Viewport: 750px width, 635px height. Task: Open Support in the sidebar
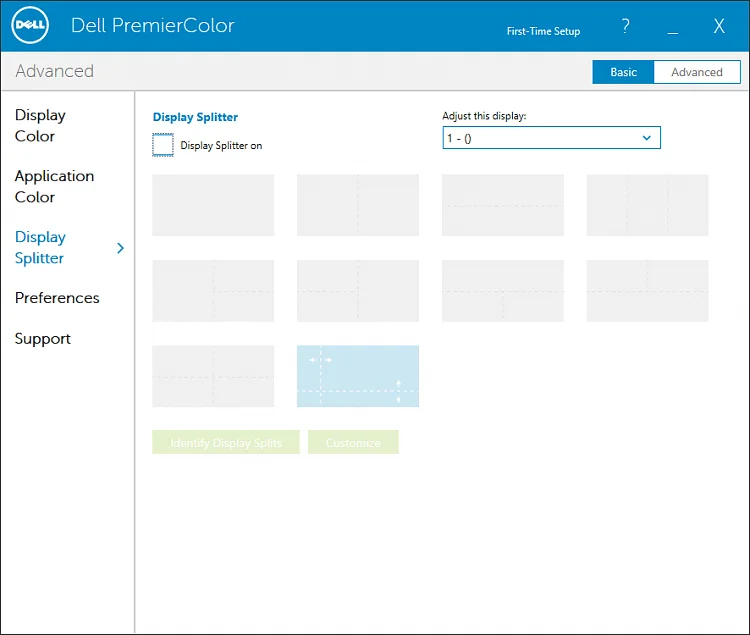pyautogui.click(x=43, y=339)
